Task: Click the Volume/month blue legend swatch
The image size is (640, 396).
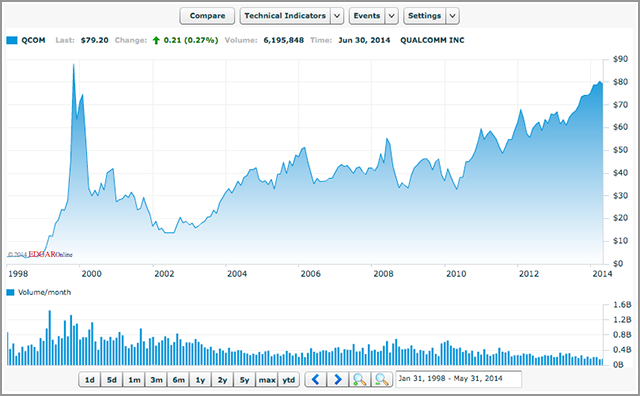Action: tap(10, 292)
